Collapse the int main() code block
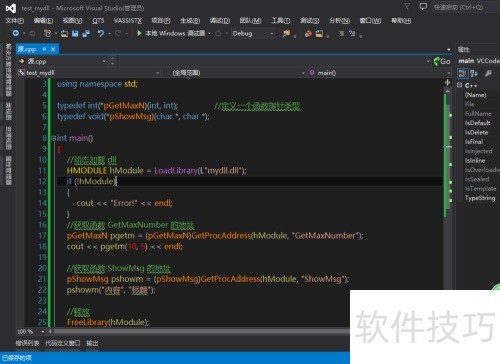Screen dimensions: 500x364 point(53,138)
